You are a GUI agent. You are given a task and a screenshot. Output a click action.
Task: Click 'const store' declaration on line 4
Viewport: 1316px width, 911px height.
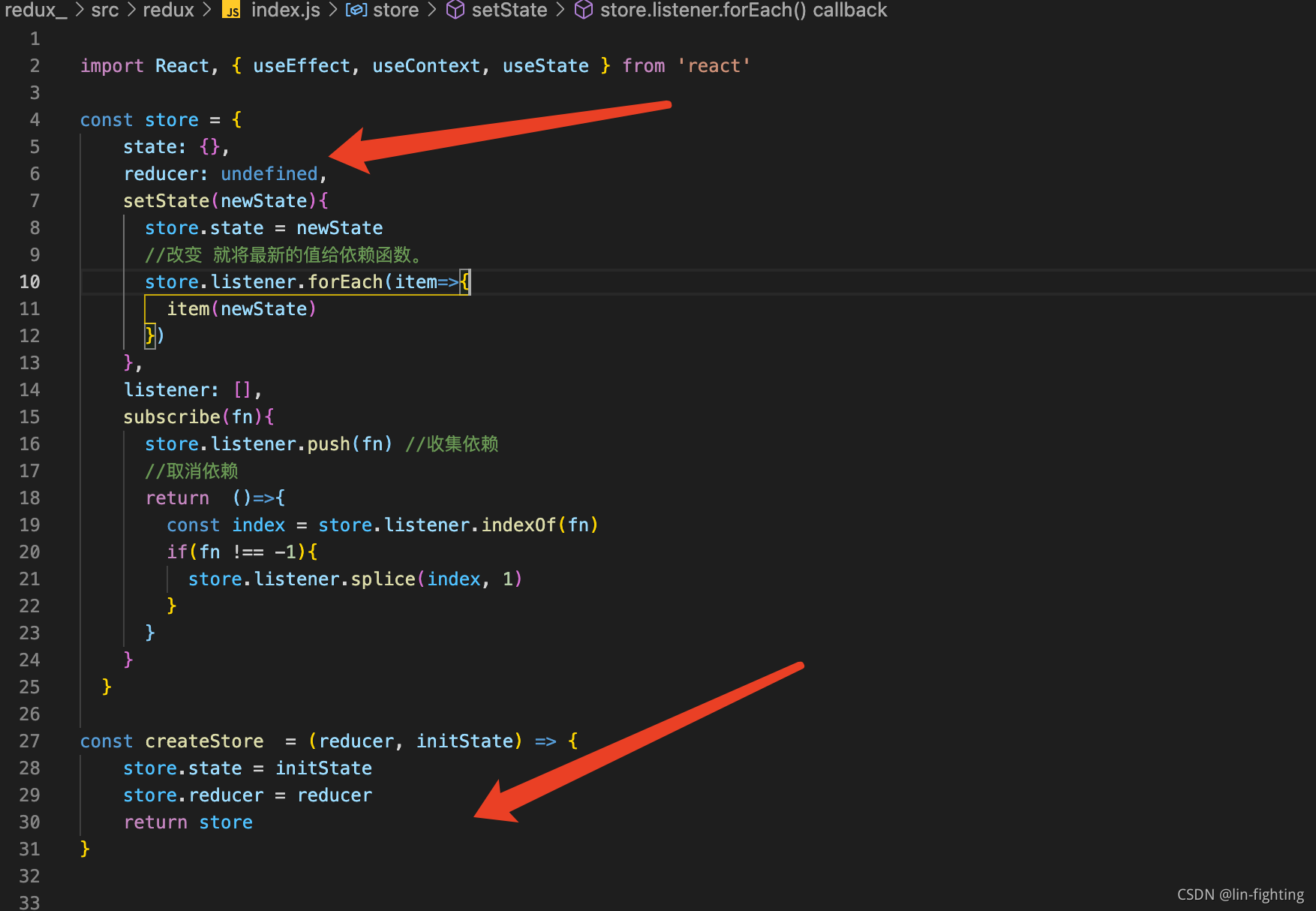pyautogui.click(x=140, y=120)
